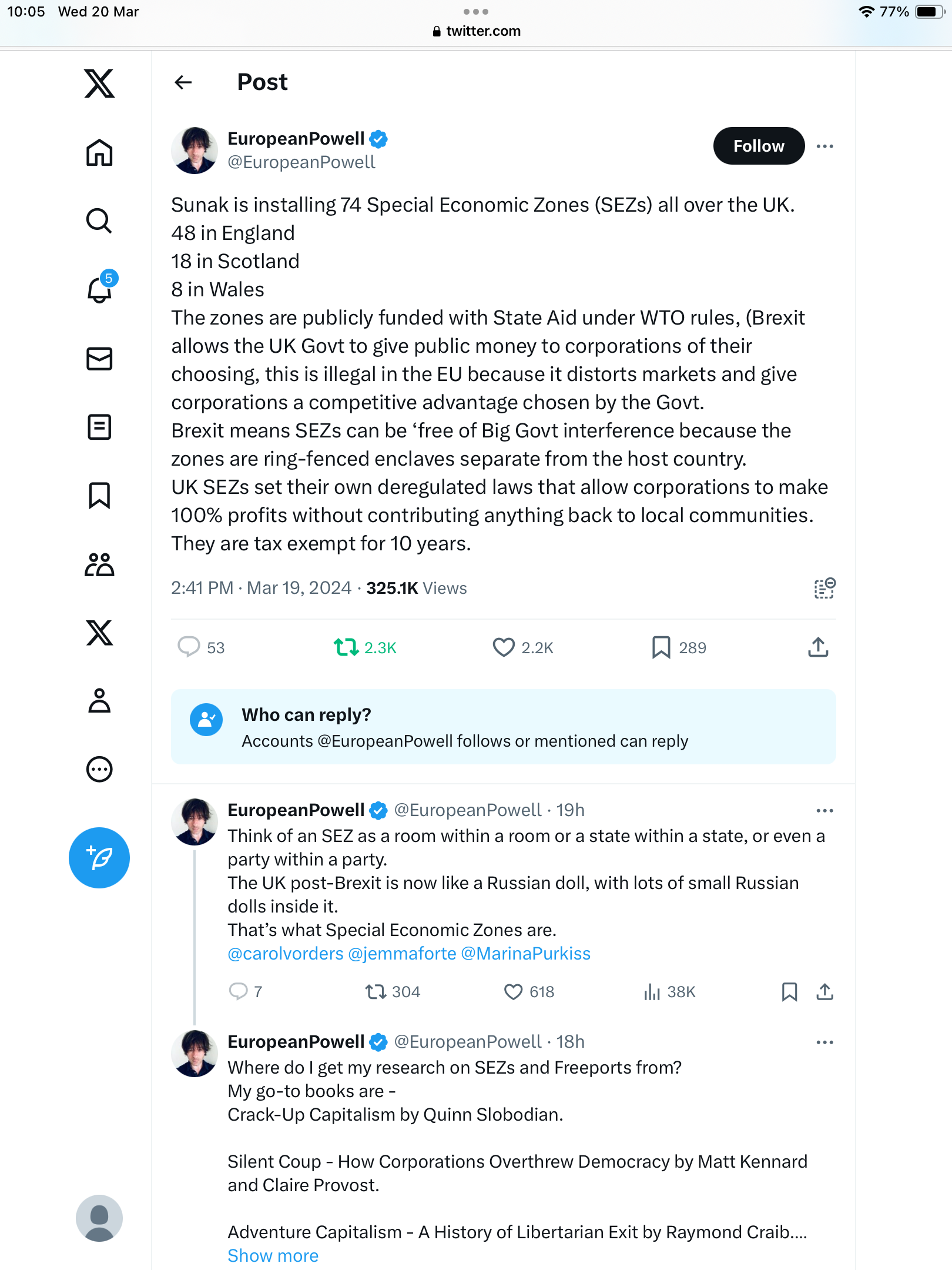The image size is (952, 1270).
Task: Click the Show more link
Action: click(x=273, y=1255)
